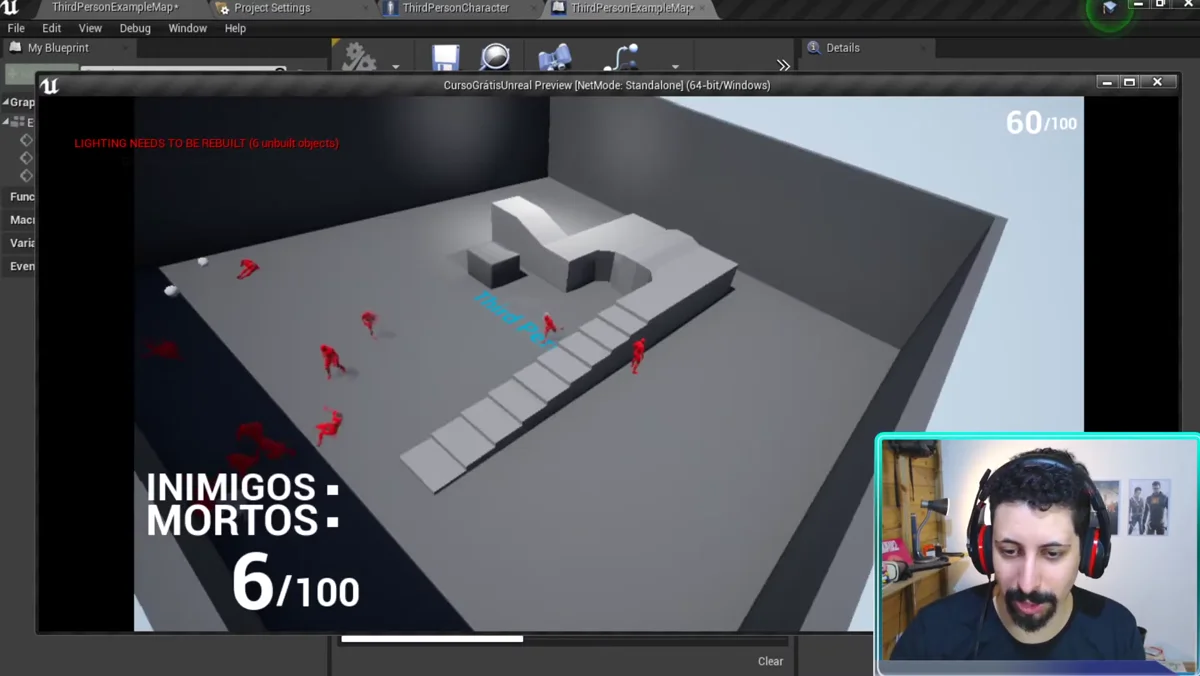The height and width of the screenshot is (676, 1200).
Task: Click the CursoGrátisUnreal Preview title bar
Action: point(607,85)
